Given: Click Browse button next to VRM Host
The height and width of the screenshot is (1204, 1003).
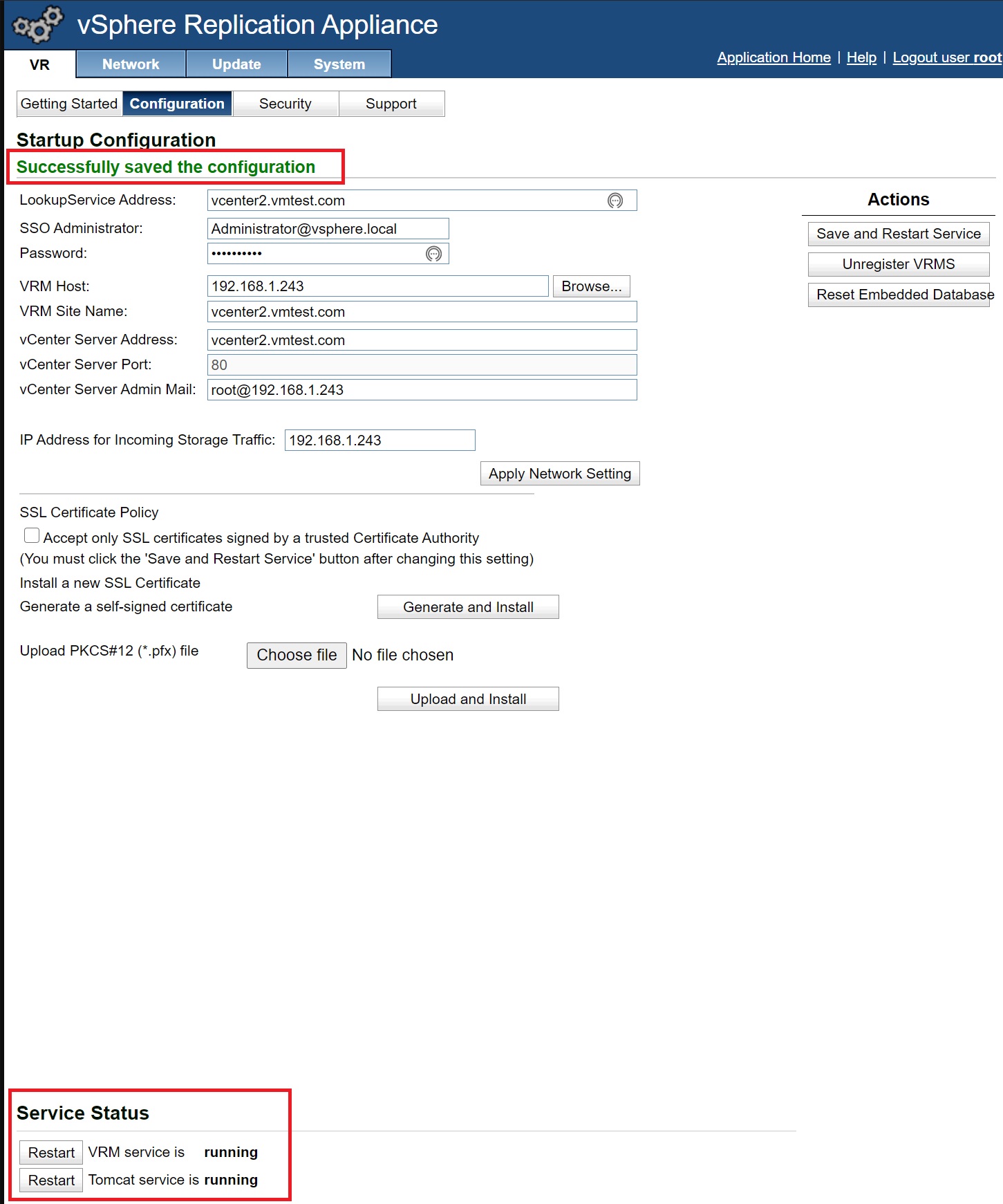Looking at the screenshot, I should point(592,286).
